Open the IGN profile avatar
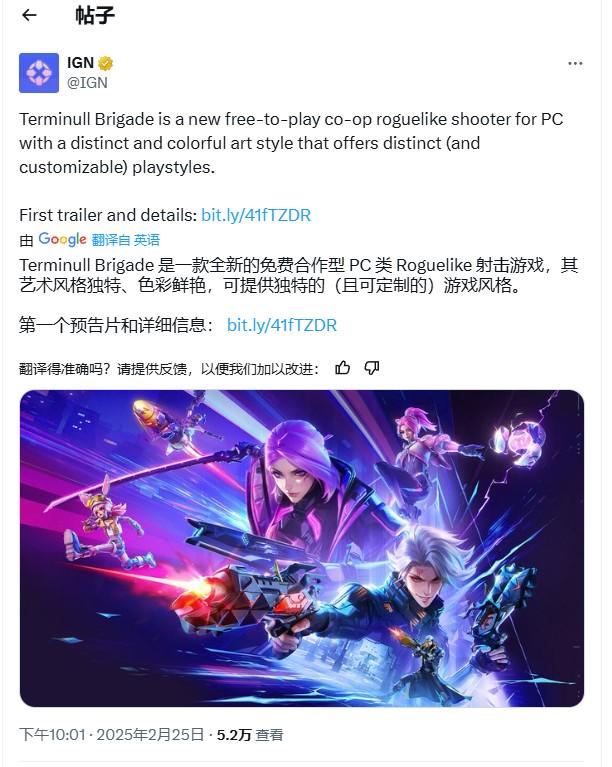The image size is (612, 767). coord(39,72)
